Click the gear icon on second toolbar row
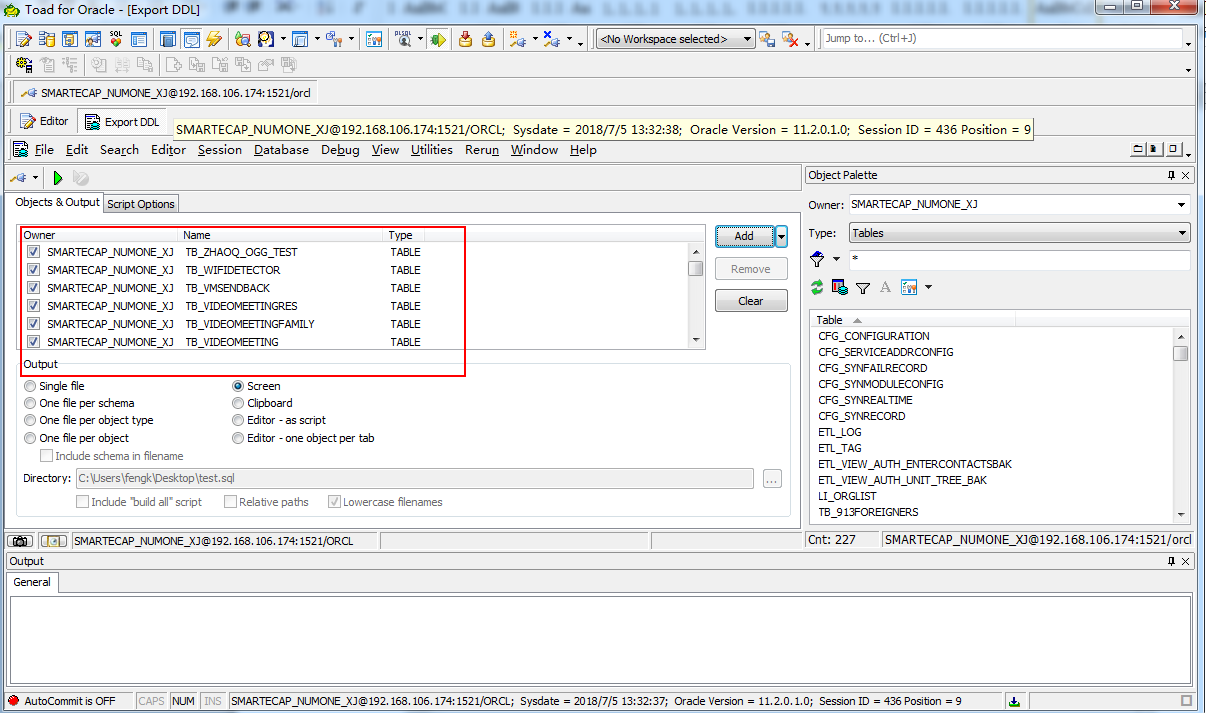The image size is (1206, 713). pyautogui.click(x=24, y=64)
